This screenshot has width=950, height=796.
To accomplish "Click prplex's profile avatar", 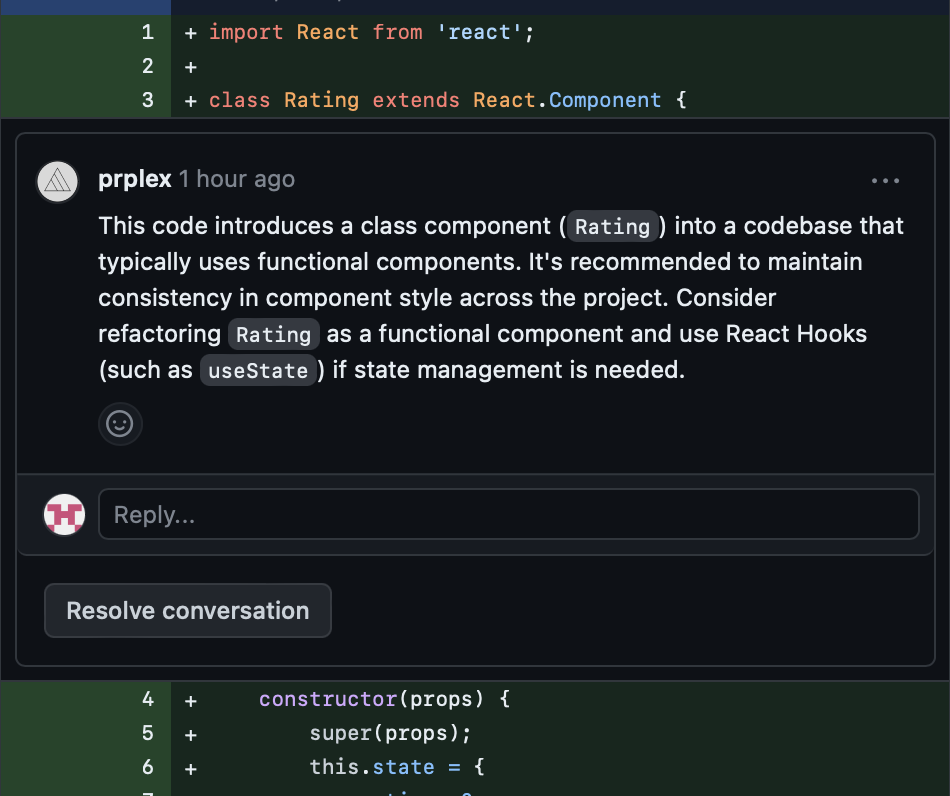I will 58,181.
